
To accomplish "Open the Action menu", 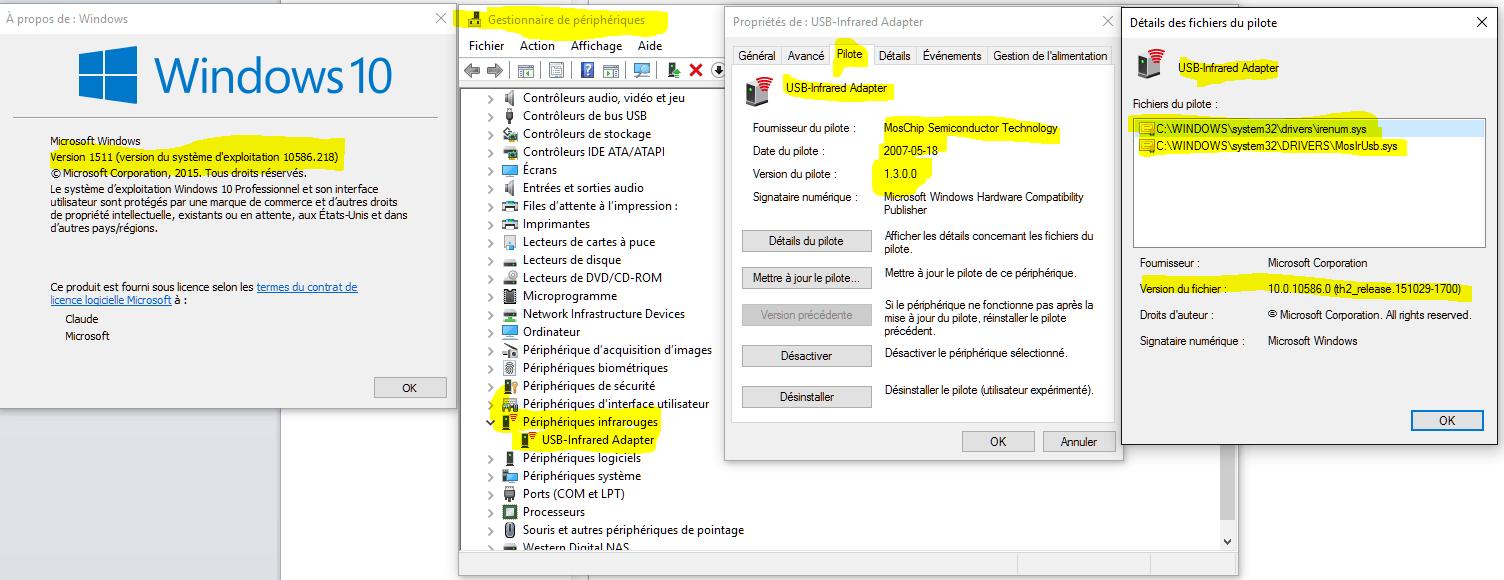I will click(537, 46).
